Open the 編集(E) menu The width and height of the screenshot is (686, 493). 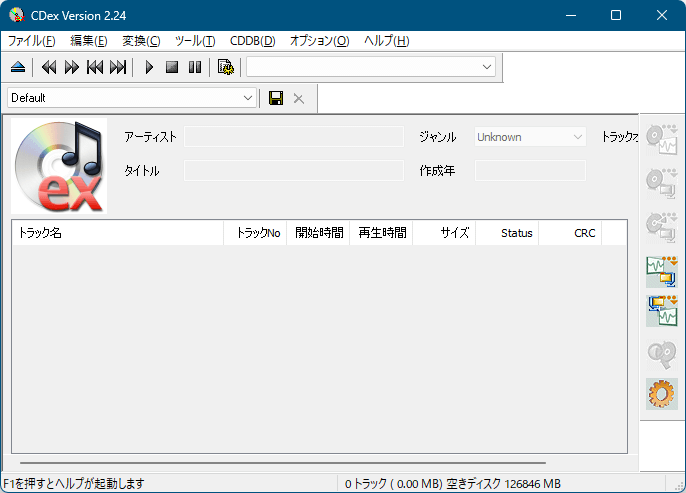click(89, 41)
